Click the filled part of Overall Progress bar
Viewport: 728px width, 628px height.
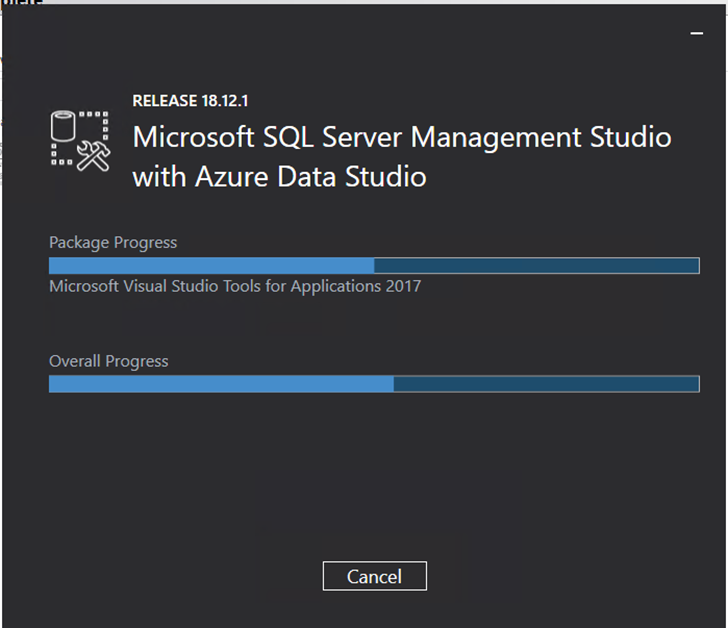(x=220, y=384)
